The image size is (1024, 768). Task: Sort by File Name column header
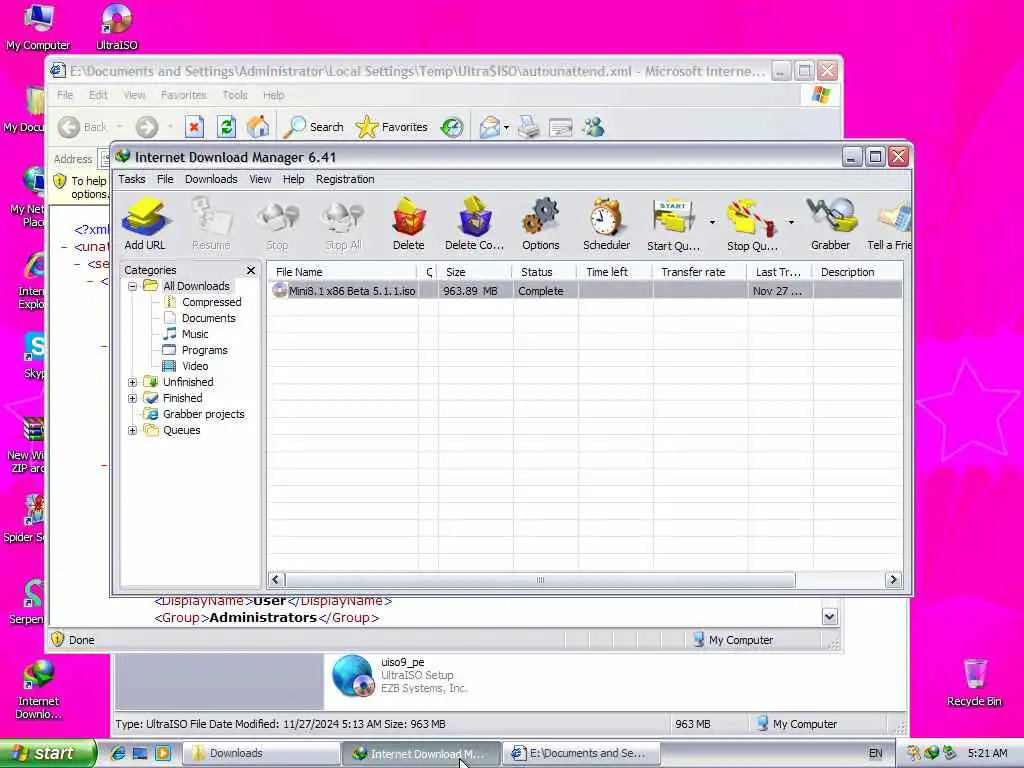pos(342,272)
